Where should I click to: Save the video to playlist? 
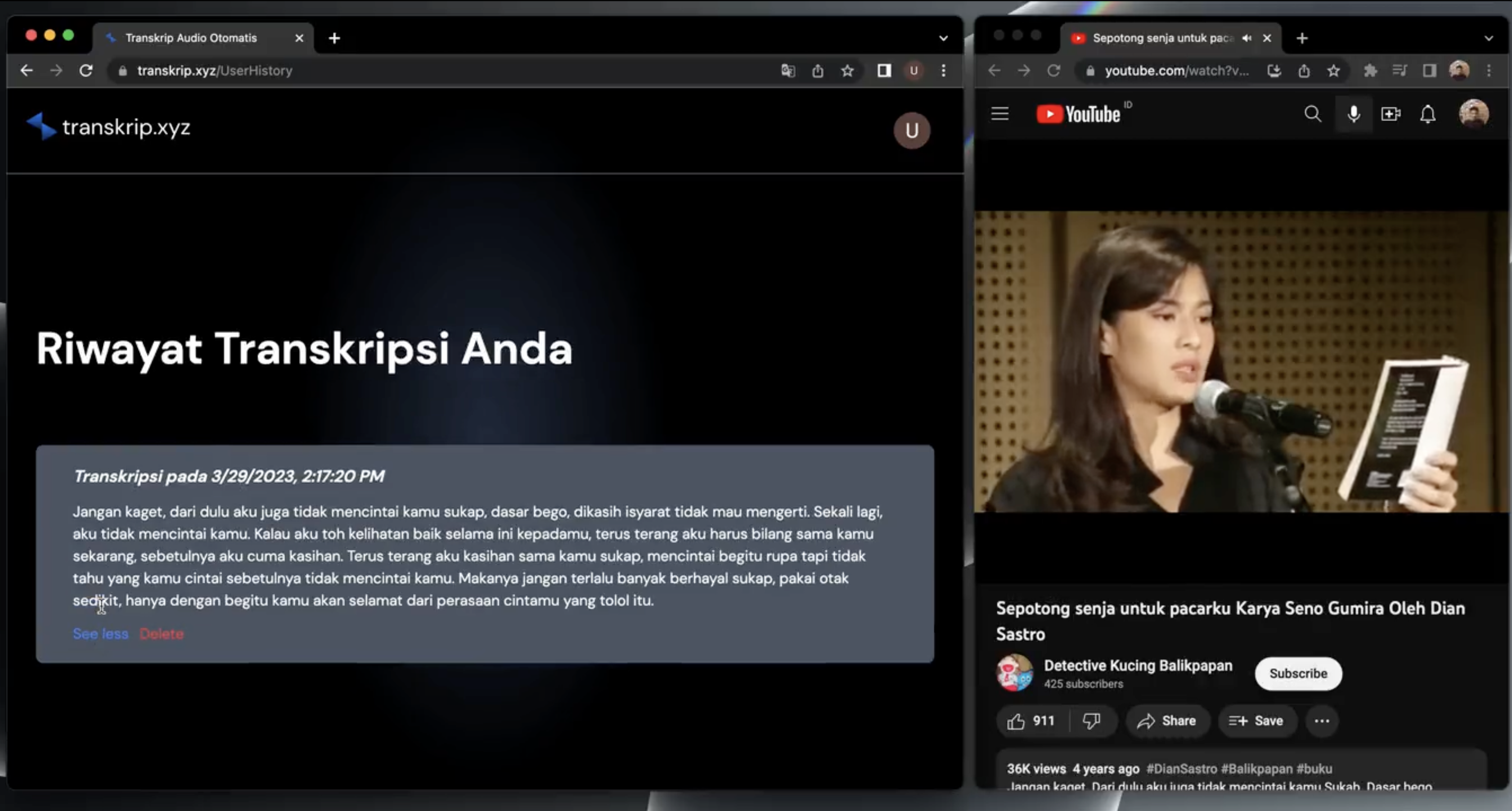point(1257,721)
